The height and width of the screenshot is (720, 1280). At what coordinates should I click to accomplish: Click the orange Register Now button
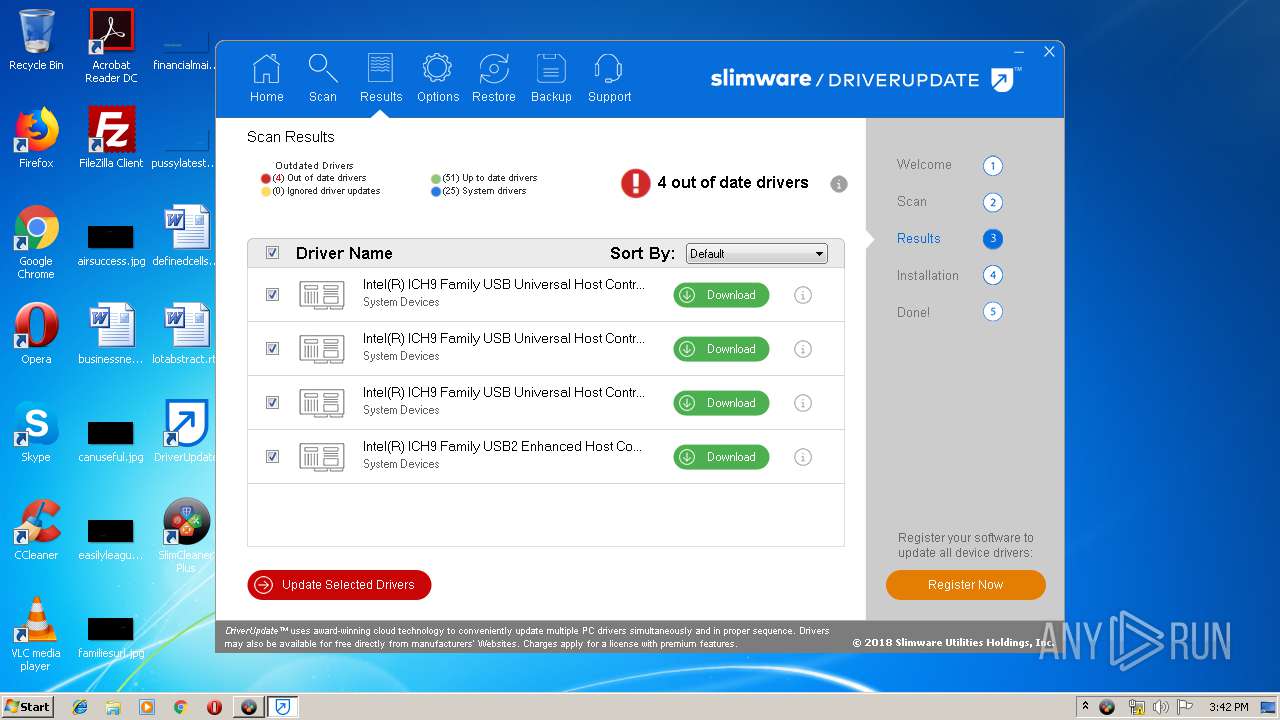point(965,585)
